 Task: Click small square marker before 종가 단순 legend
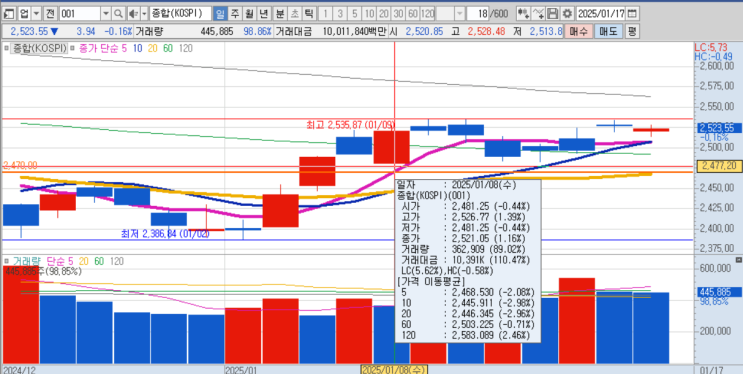[x=72, y=48]
